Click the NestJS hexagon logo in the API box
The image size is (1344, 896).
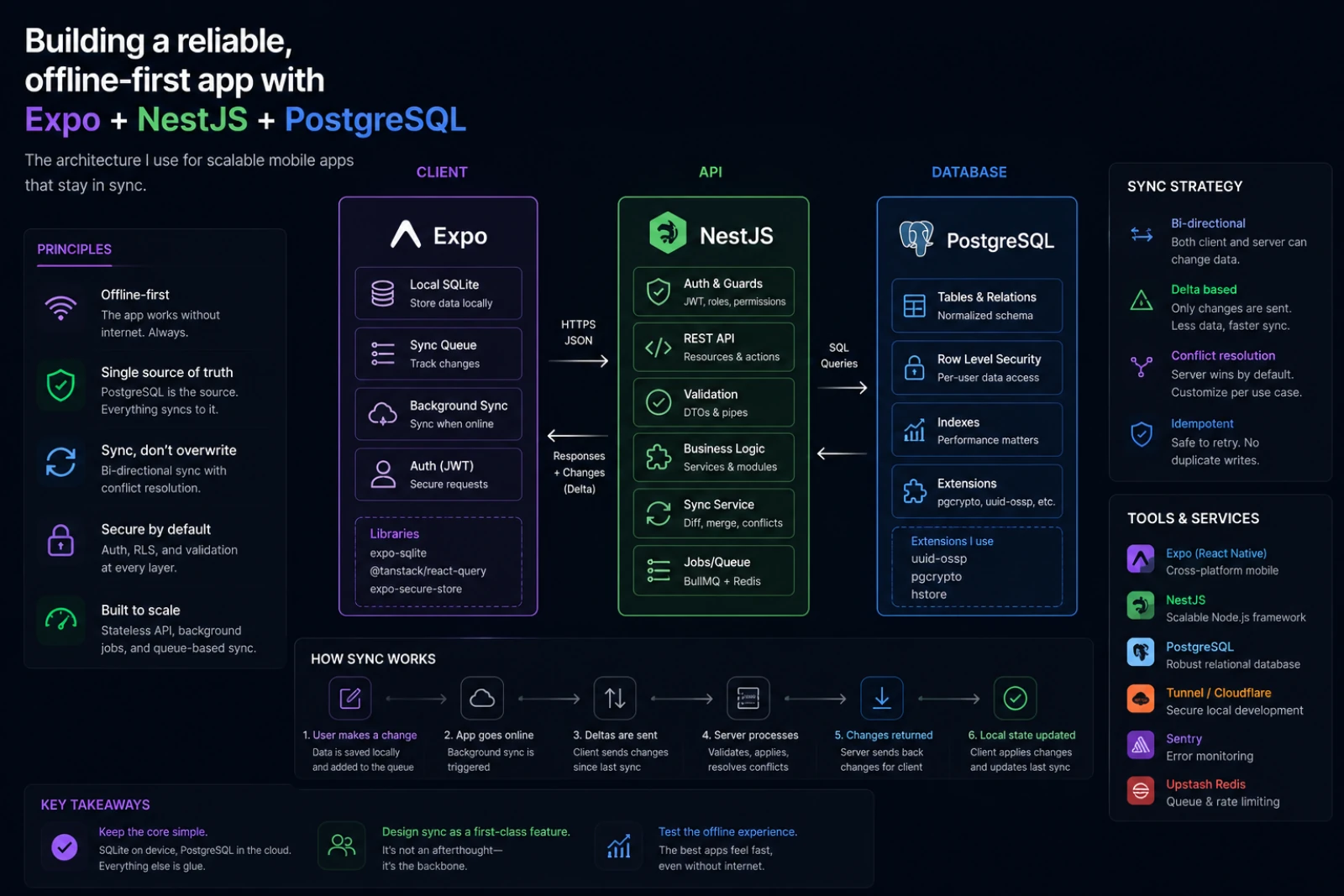point(669,233)
